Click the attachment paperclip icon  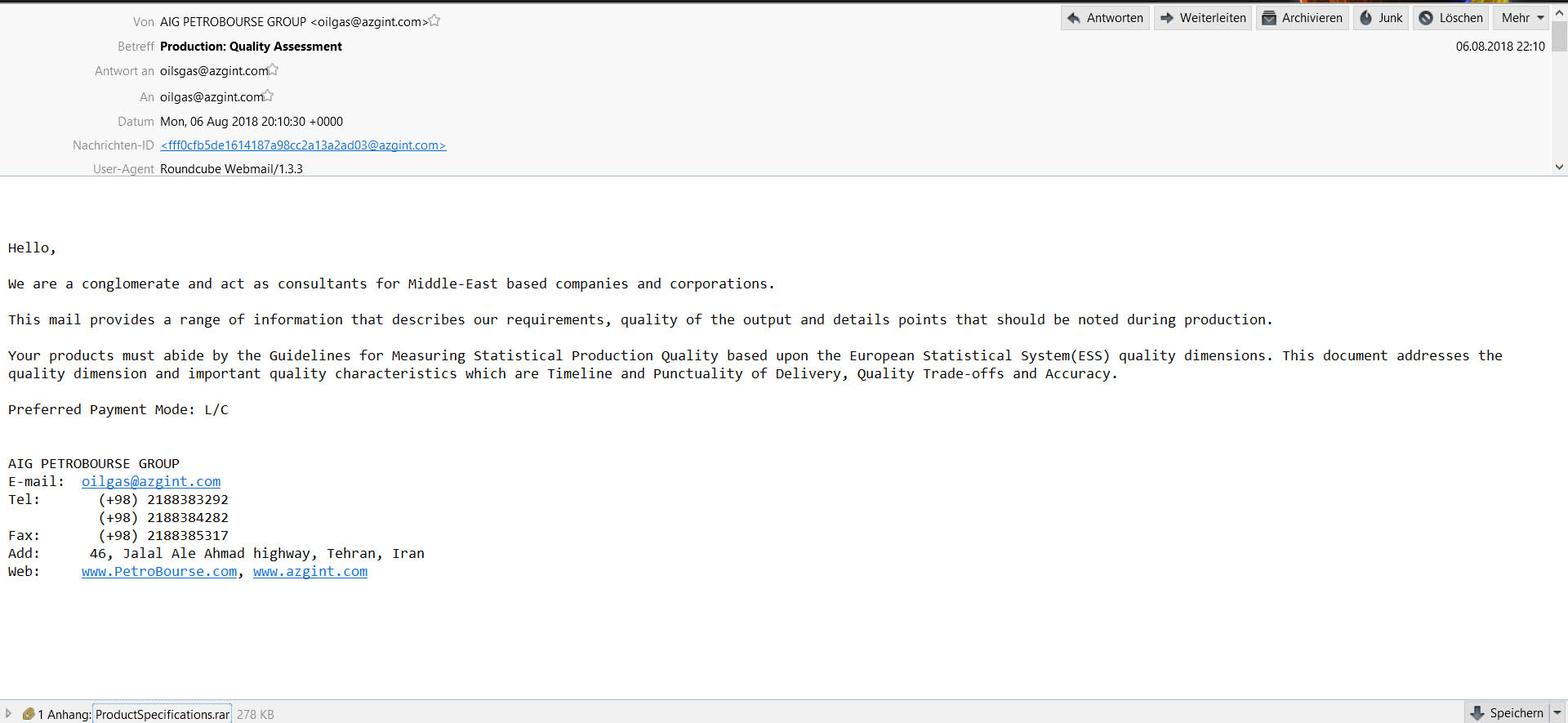click(x=29, y=714)
